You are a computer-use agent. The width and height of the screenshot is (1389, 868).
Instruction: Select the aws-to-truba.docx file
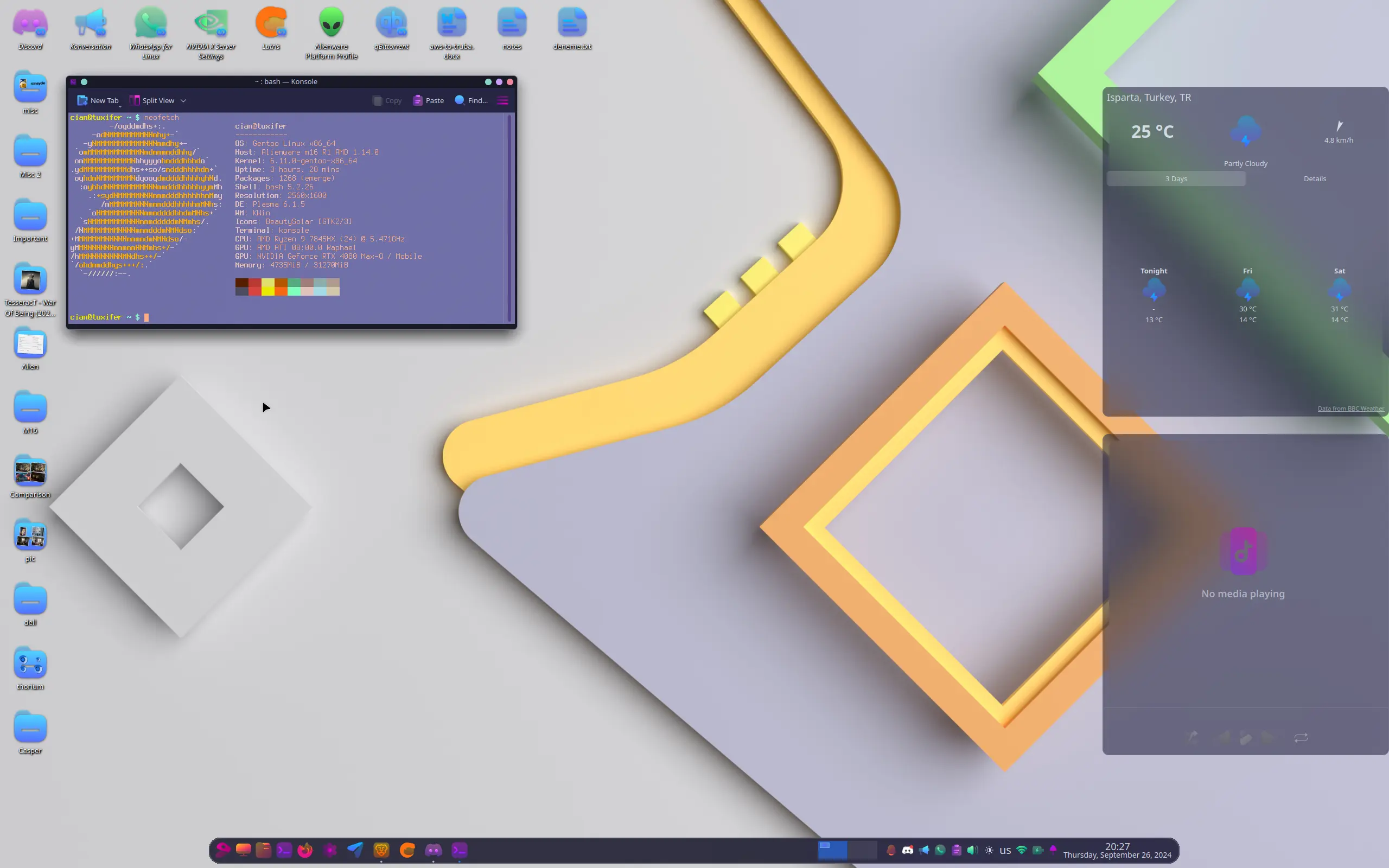coord(452,33)
